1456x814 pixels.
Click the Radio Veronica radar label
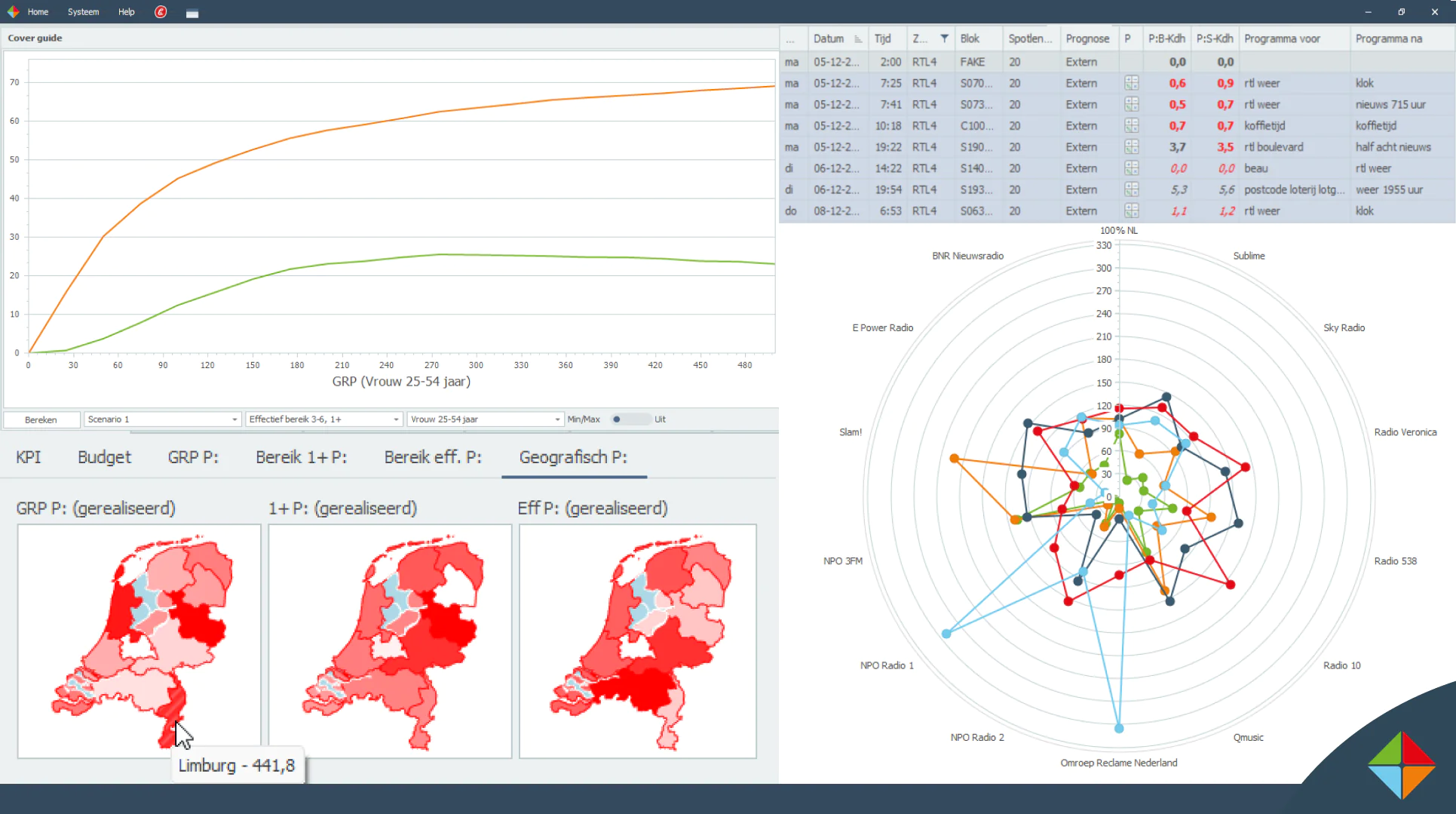coord(1405,432)
